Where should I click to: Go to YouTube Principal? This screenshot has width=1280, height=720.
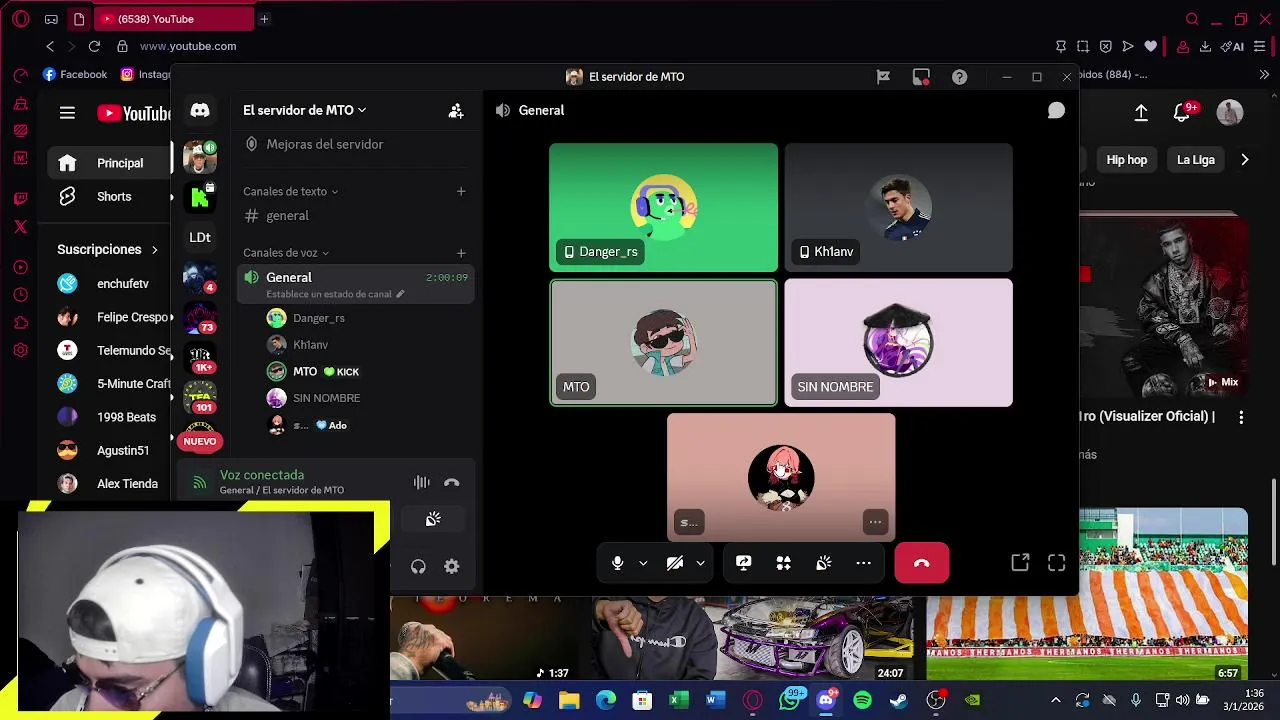[x=108, y=163]
